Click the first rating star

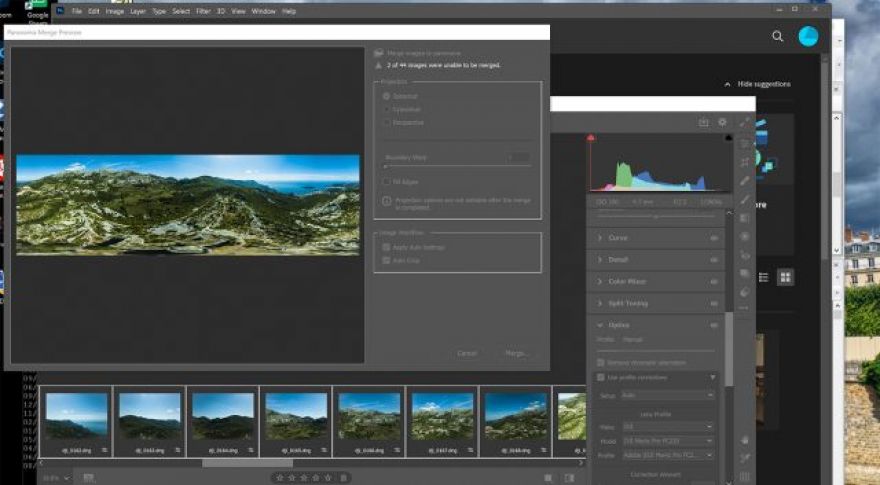tap(279, 478)
